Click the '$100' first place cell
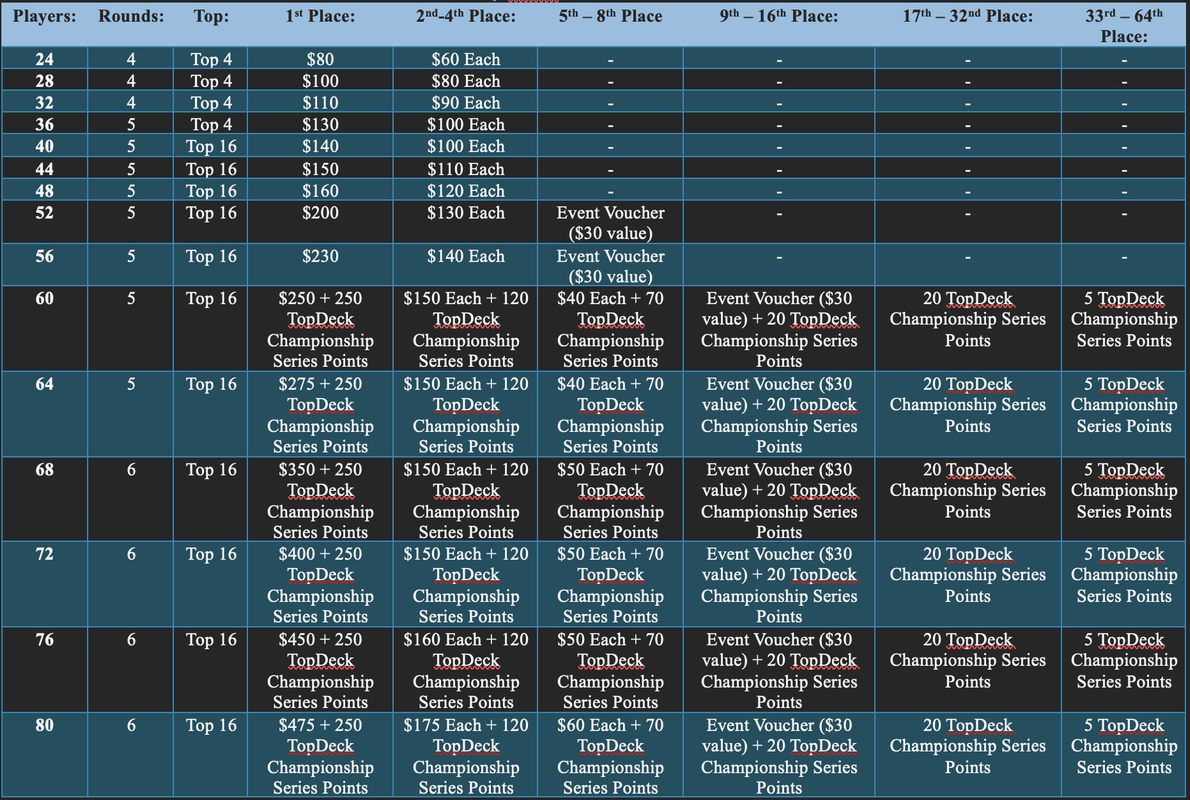Viewport: 1190px width, 800px height. [320, 81]
